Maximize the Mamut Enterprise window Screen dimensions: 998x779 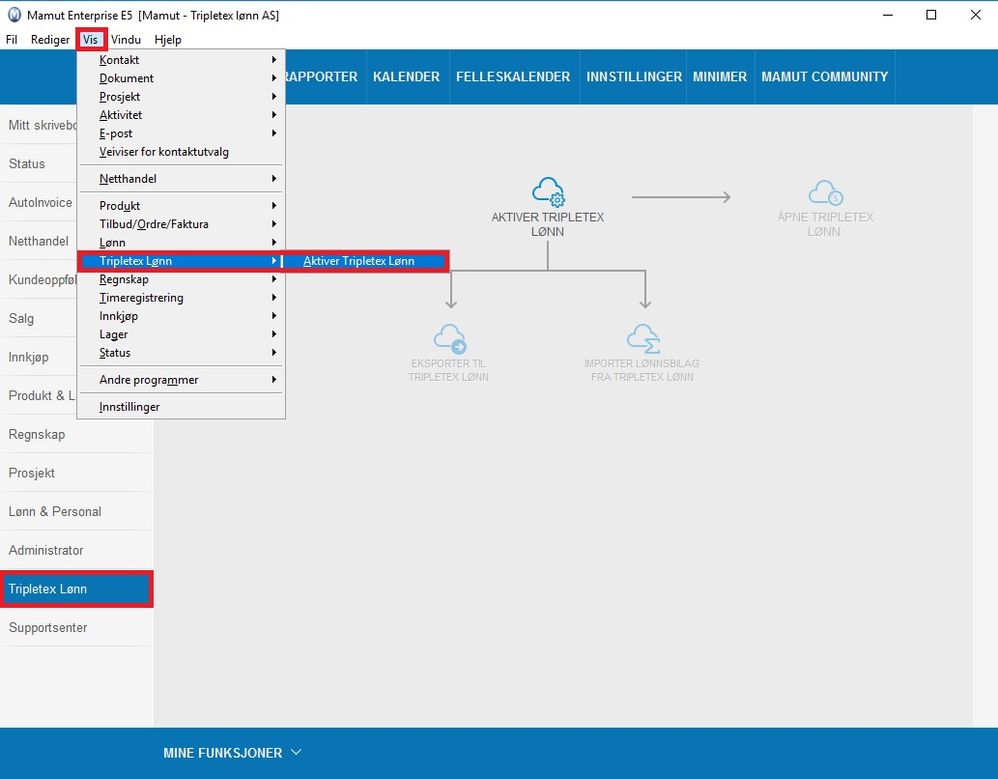pyautogui.click(x=931, y=15)
